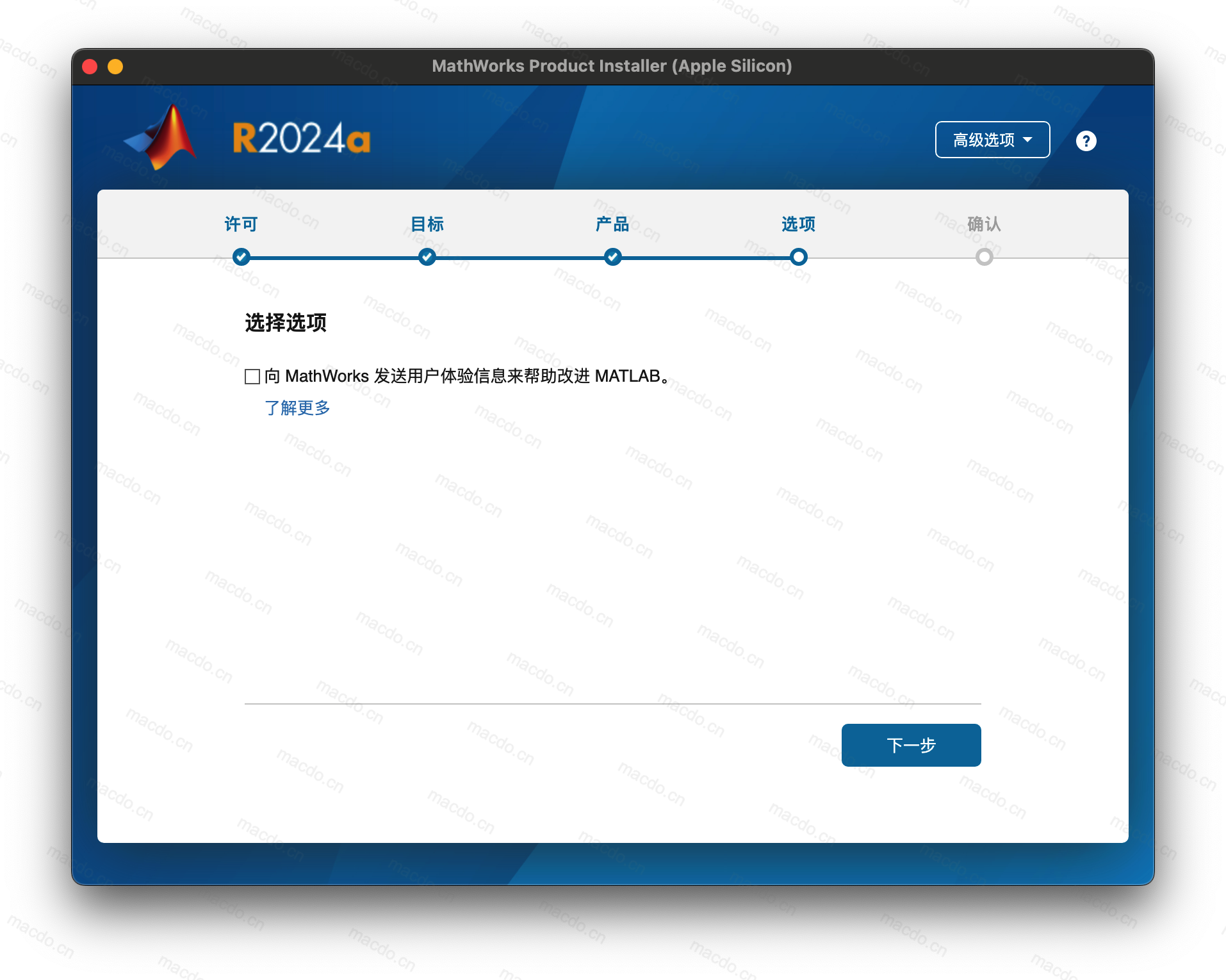This screenshot has height=980, width=1226.
Task: Click the 高级选项 chevron arrow
Action: pos(1029,140)
